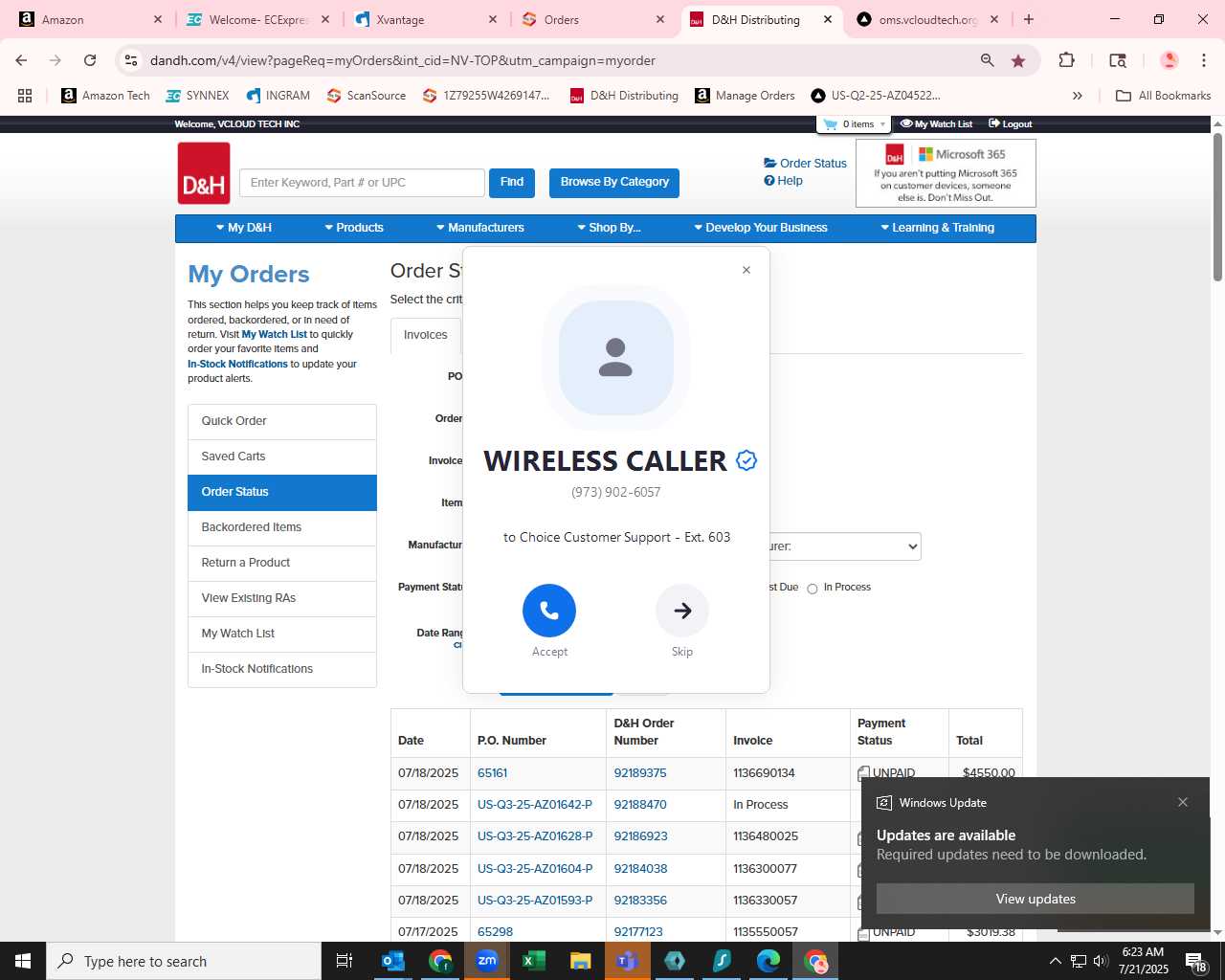
Task: Open P.O. US-Q3-25-AZ01604-P
Action: 535,869
